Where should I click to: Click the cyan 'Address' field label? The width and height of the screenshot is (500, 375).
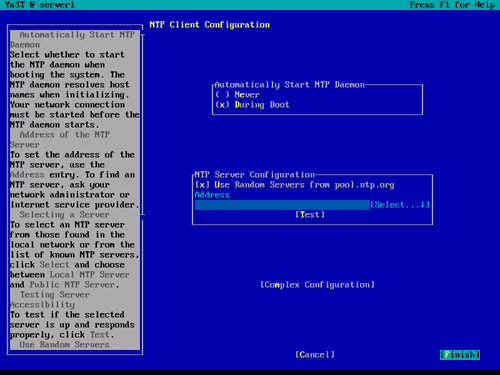pos(212,195)
